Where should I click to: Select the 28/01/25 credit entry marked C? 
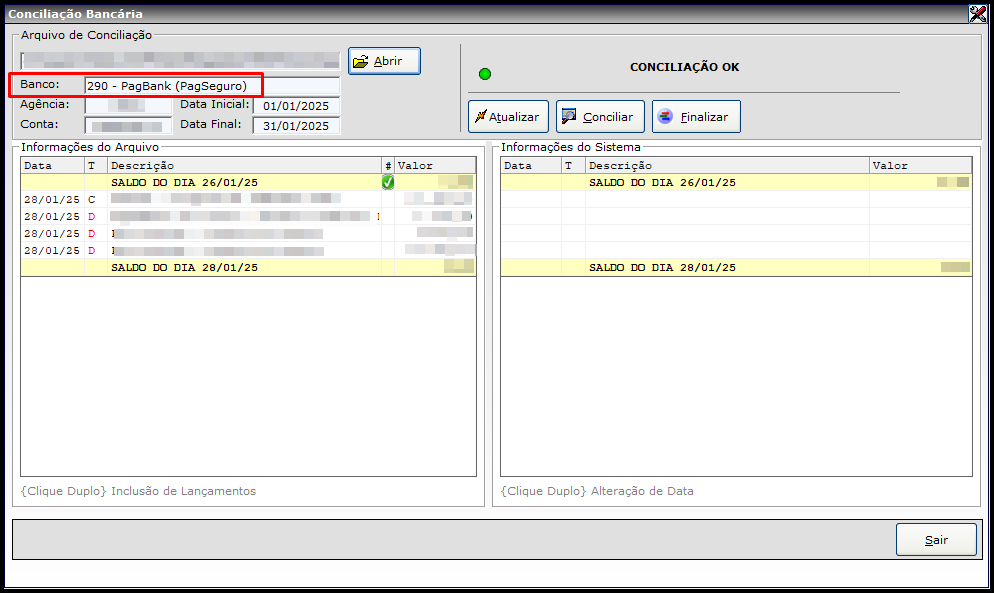(x=248, y=199)
